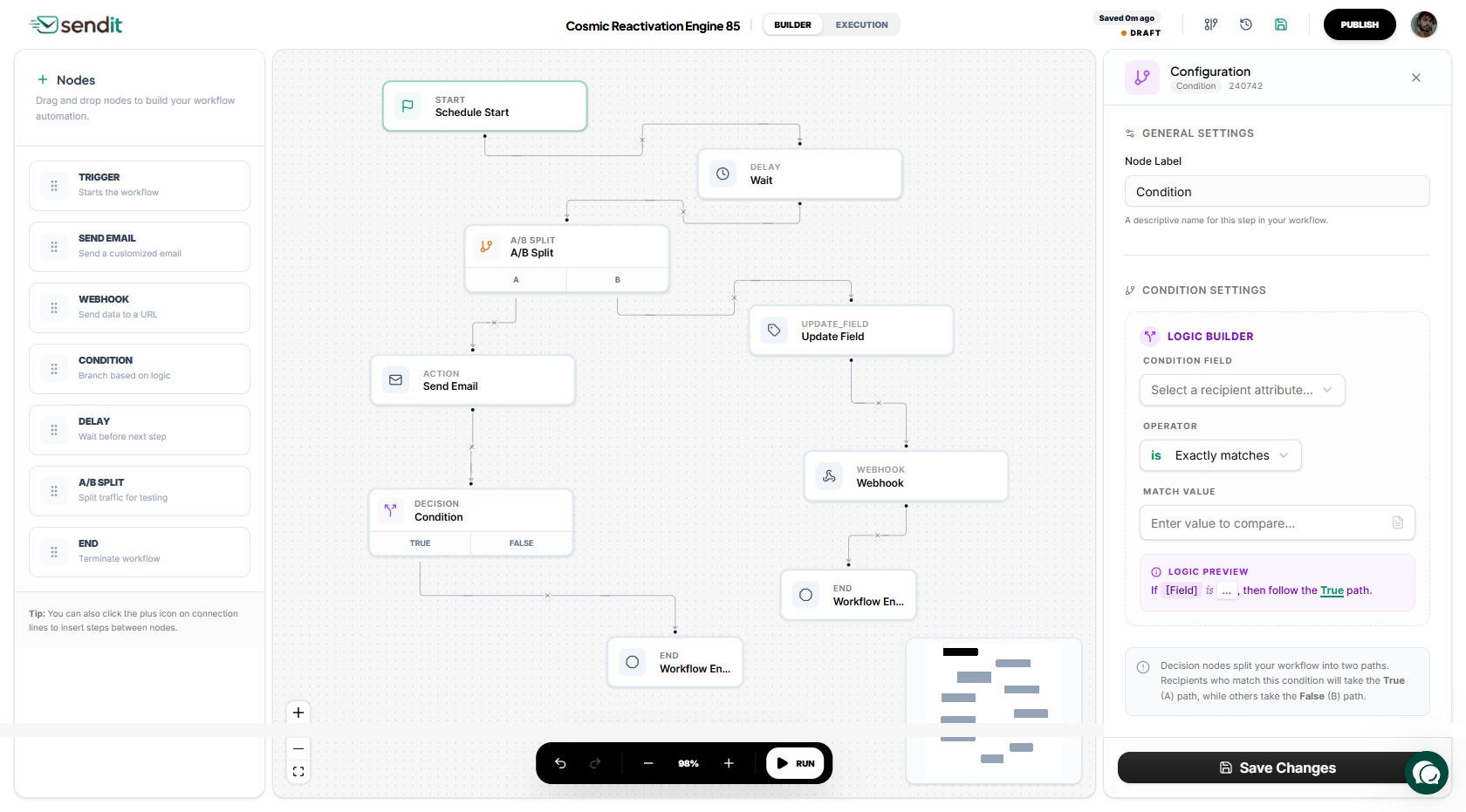Click the Save Changes button
Image resolution: width=1466 pixels, height=812 pixels.
click(x=1277, y=768)
